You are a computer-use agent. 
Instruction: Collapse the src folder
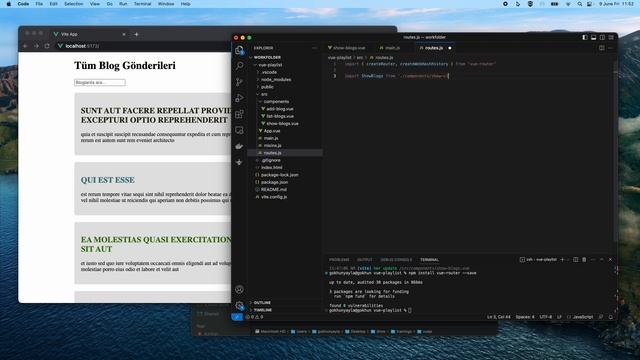pyautogui.click(x=285, y=94)
